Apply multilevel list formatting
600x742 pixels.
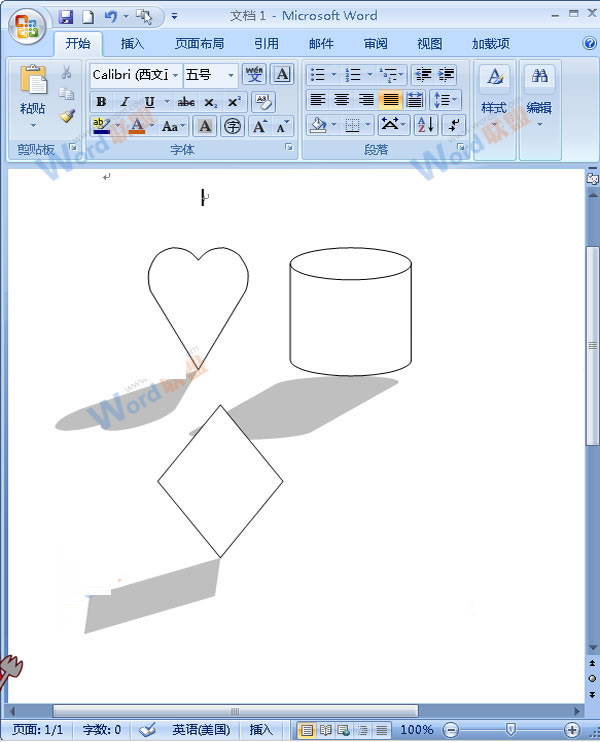click(388, 74)
